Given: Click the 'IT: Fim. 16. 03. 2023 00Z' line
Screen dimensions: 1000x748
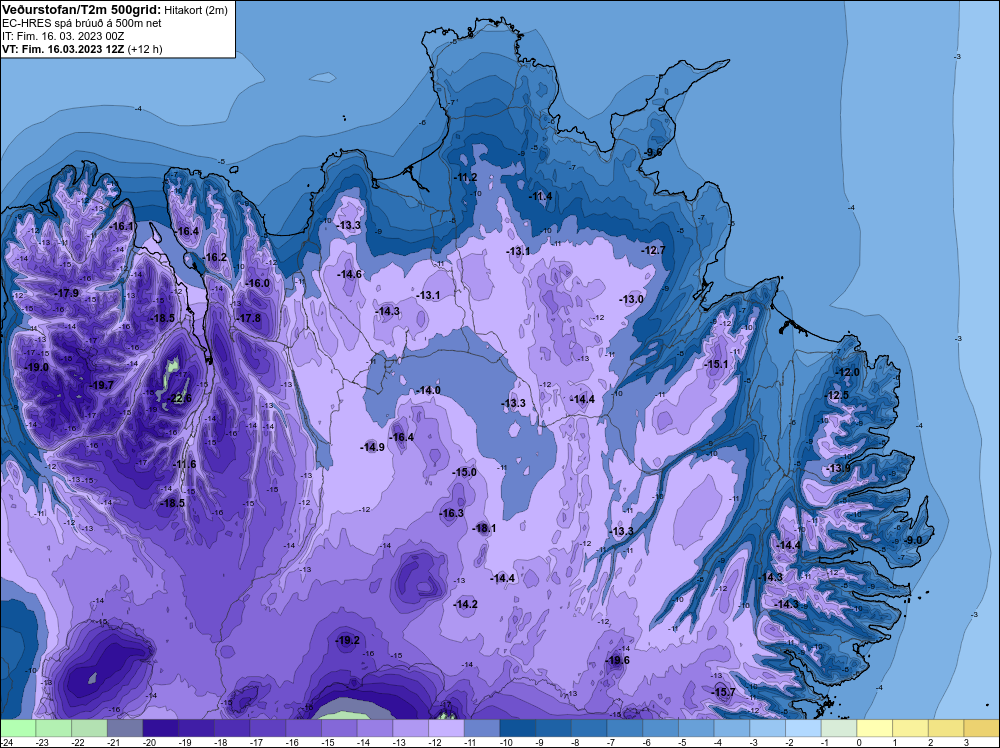Looking at the screenshot, I should point(63,36).
